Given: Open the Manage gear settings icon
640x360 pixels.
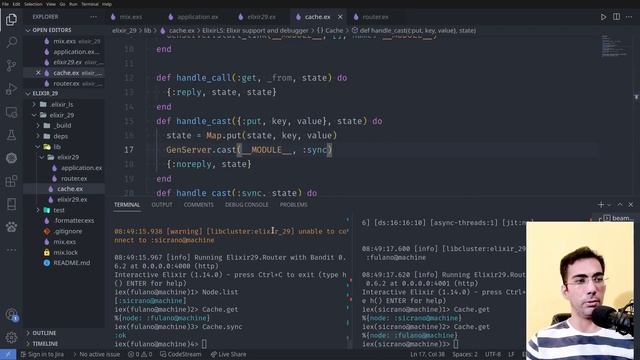Looking at the screenshot, I should [11, 337].
